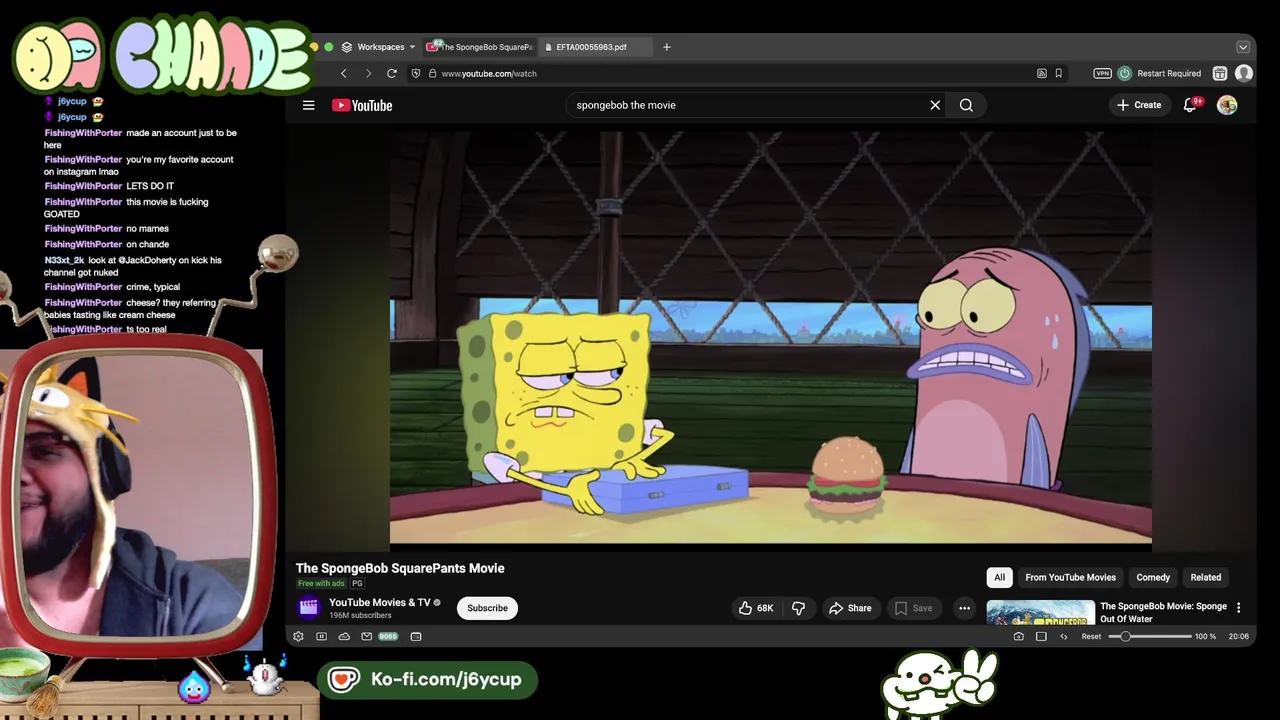The width and height of the screenshot is (1280, 720).
Task: Click the cloud sync icon in status bar
Action: click(344, 636)
